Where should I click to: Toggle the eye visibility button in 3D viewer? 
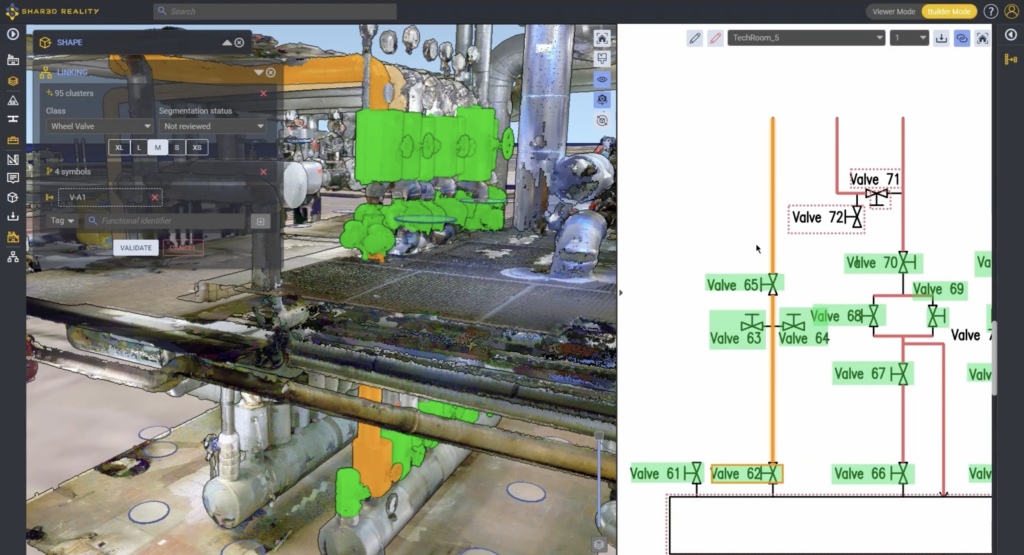click(x=602, y=78)
